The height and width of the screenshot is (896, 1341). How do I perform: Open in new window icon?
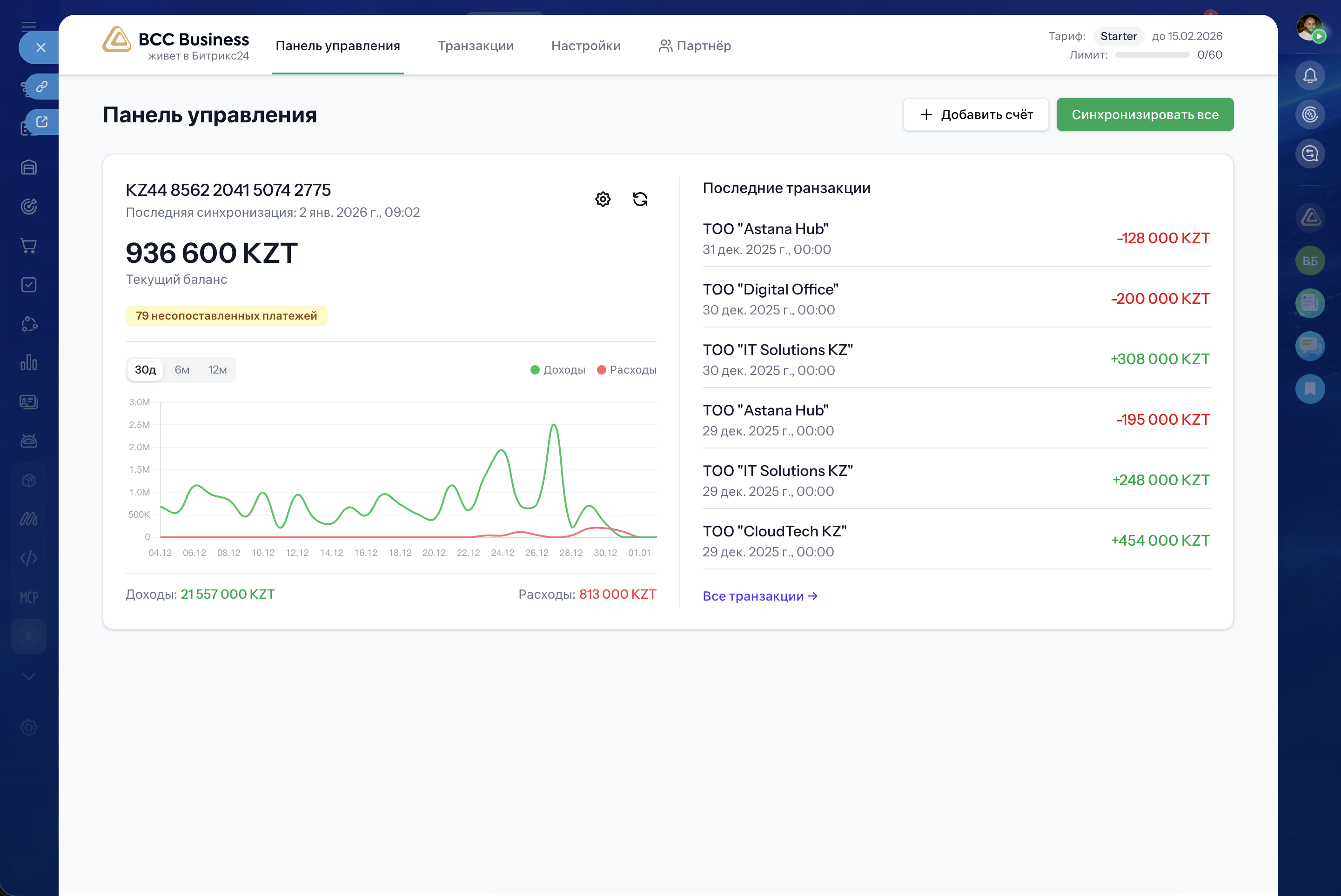coord(42,122)
